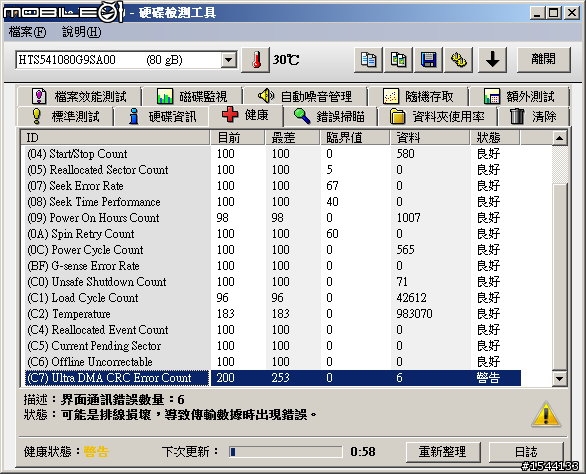Switch to the 清除 tab
Screen dimensions: 586x474
pos(534,116)
